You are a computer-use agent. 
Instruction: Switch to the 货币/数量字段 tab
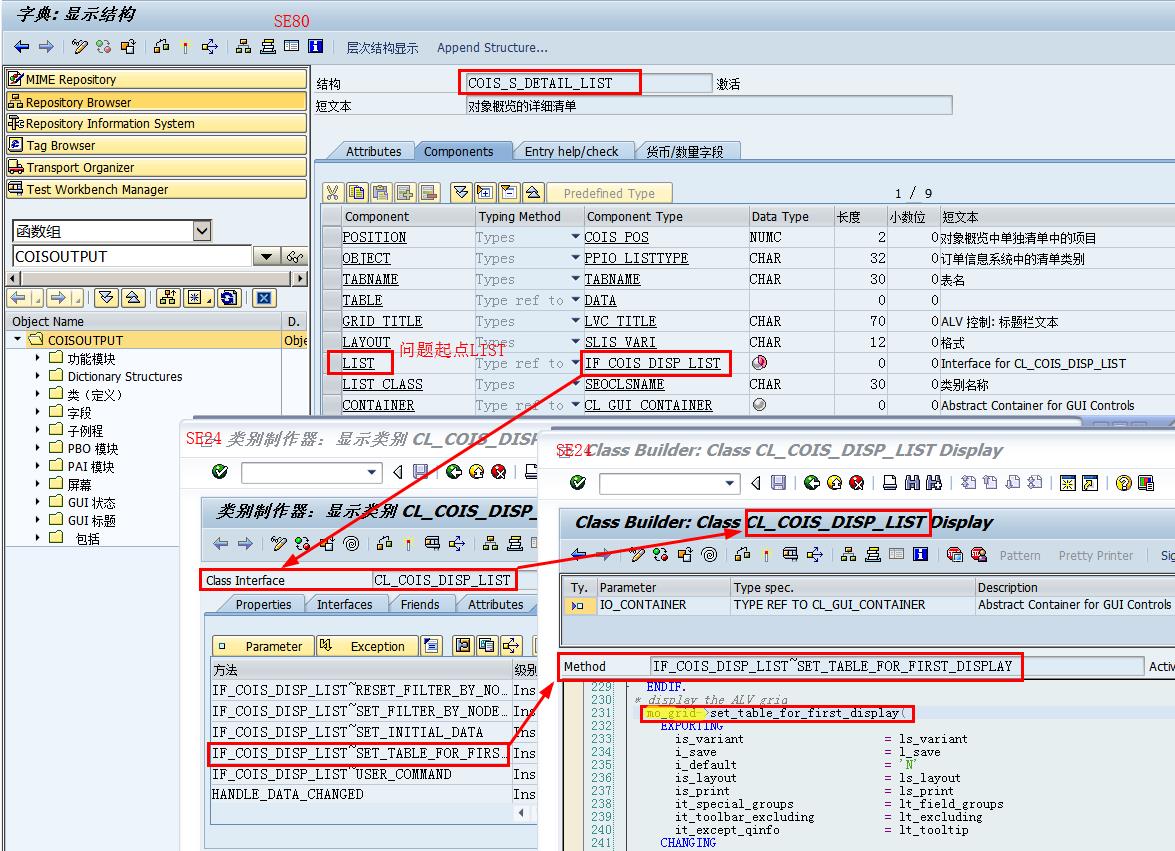click(685, 151)
